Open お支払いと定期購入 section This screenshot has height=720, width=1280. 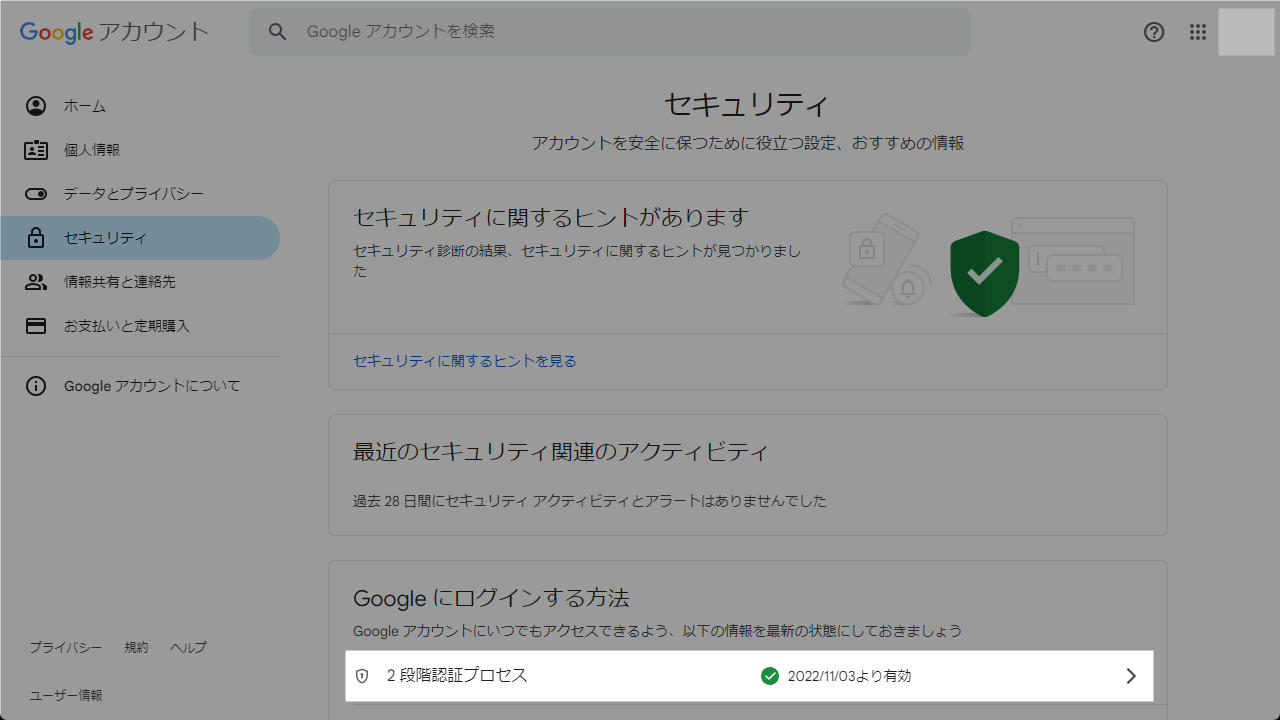[x=140, y=326]
